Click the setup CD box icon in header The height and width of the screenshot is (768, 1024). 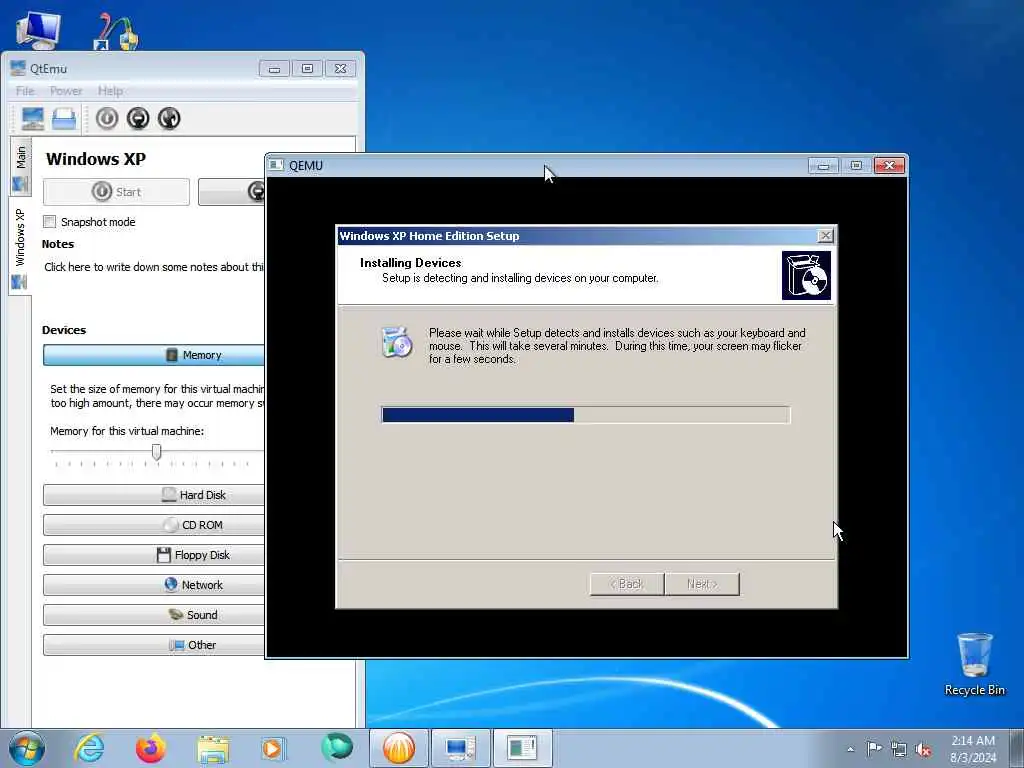click(x=807, y=276)
